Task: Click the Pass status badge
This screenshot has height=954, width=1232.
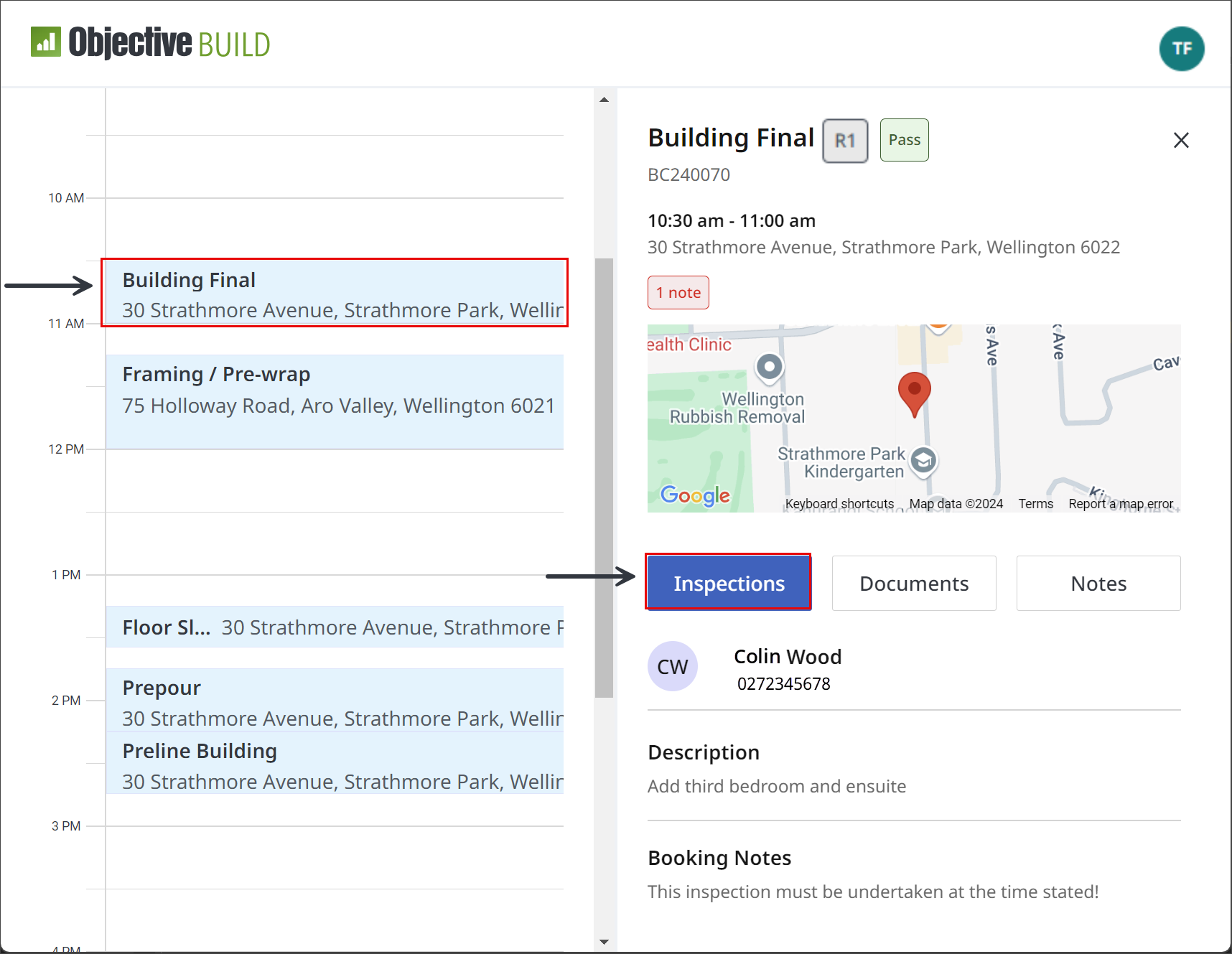Action: [905, 140]
